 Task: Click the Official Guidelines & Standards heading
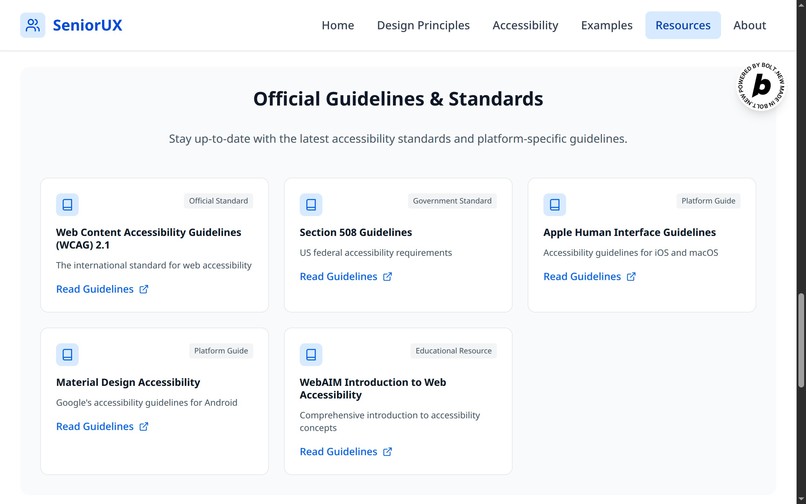tap(398, 99)
